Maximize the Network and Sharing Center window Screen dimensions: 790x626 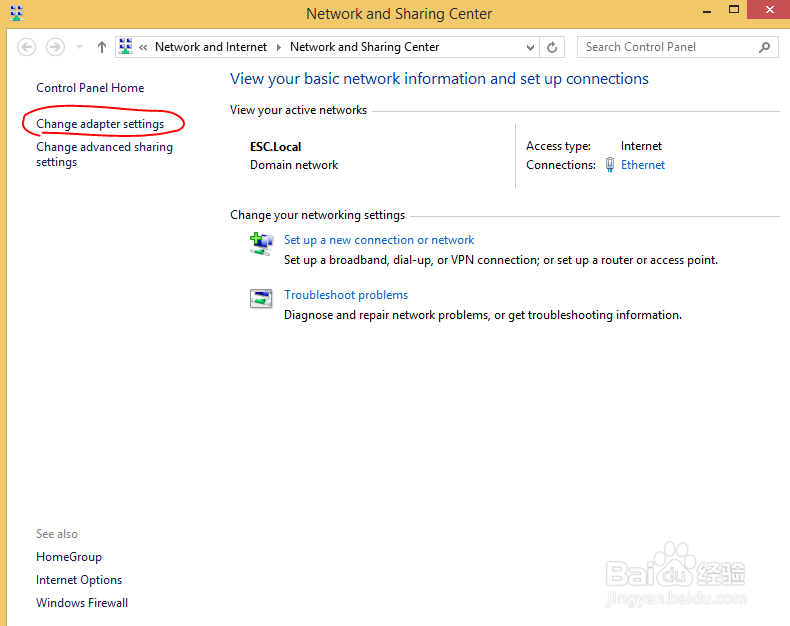734,10
